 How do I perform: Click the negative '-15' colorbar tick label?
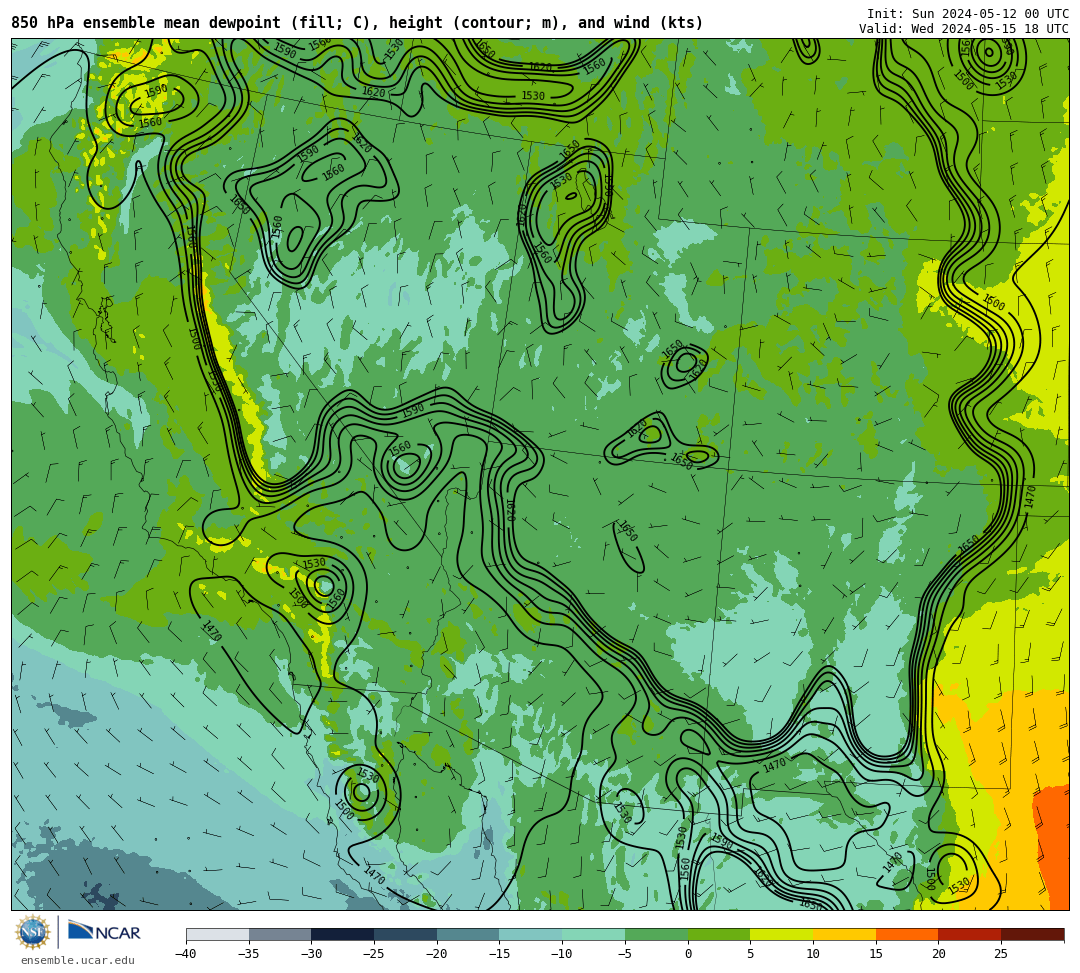coord(499,954)
